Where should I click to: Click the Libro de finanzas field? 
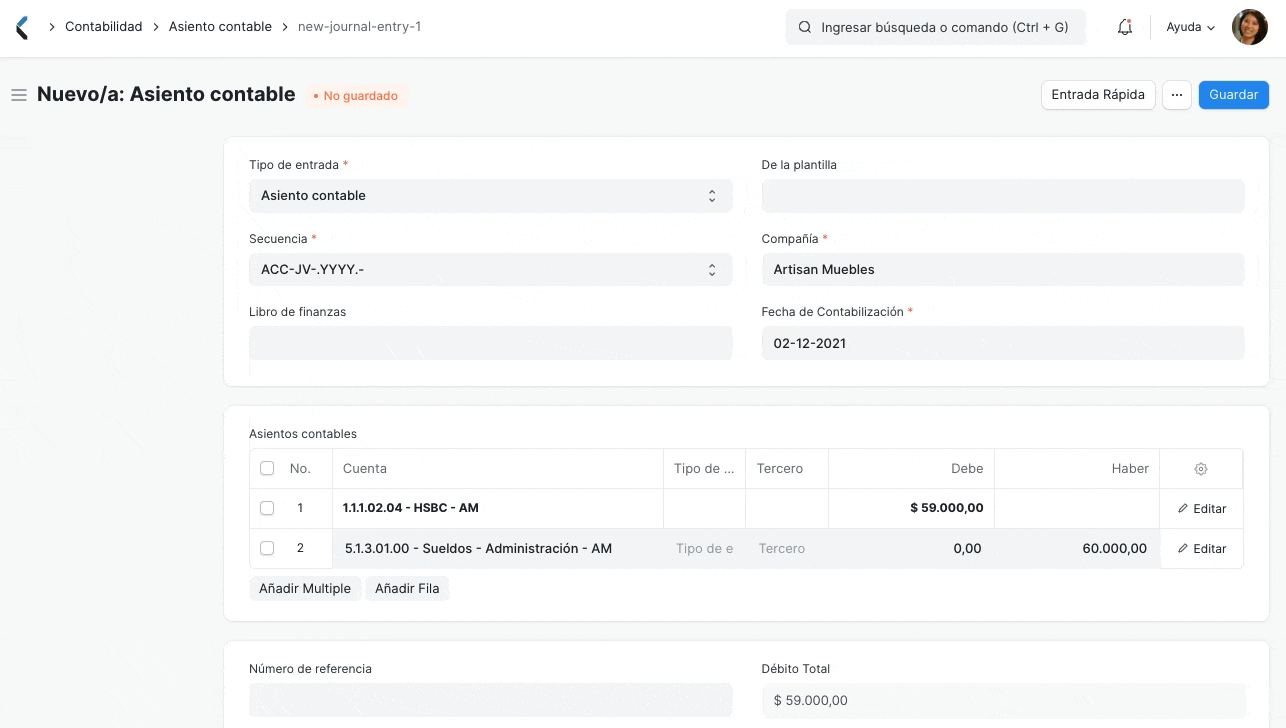click(490, 343)
